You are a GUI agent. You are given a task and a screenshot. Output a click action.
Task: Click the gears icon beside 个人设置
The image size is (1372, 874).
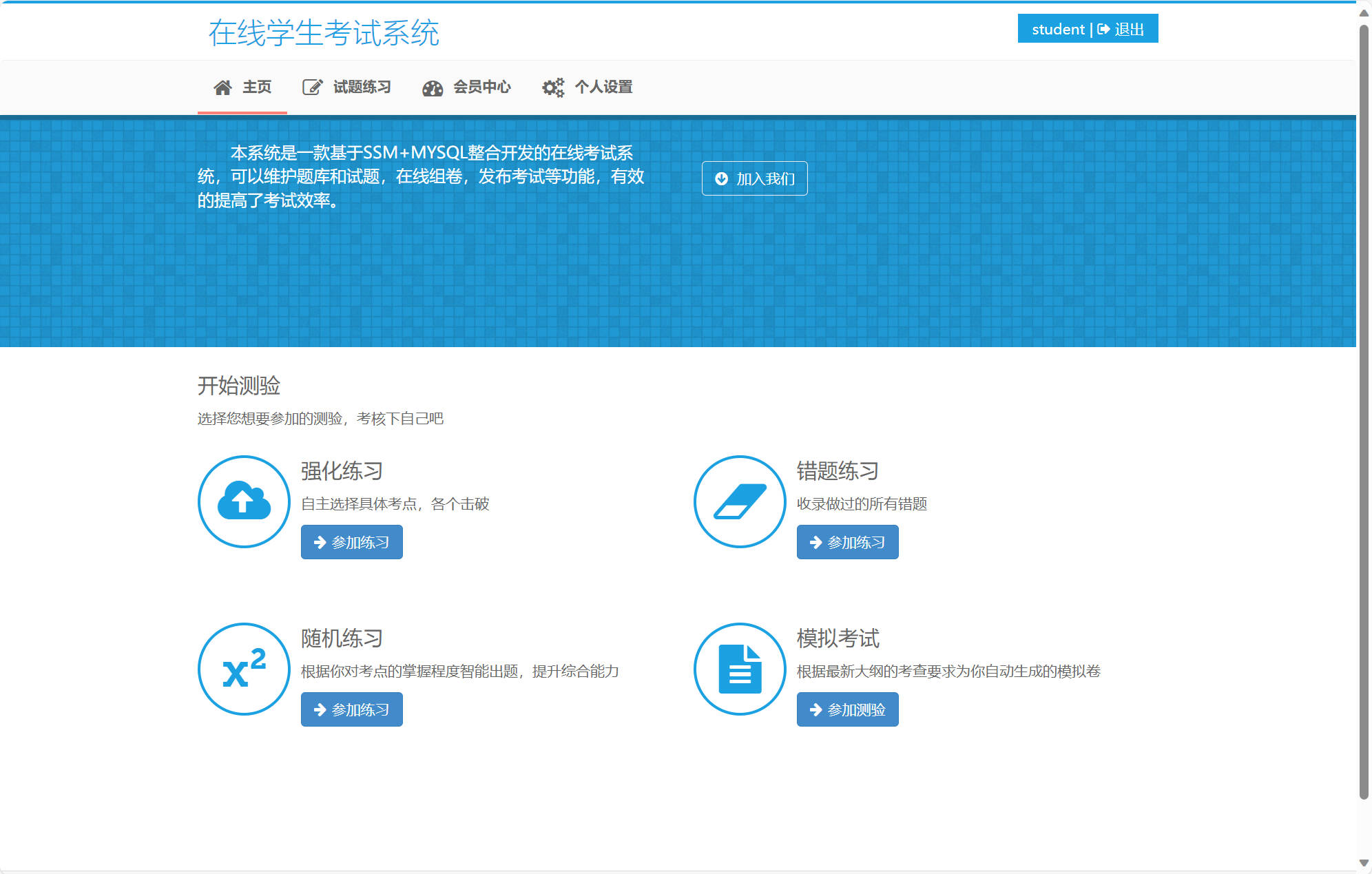tap(552, 87)
